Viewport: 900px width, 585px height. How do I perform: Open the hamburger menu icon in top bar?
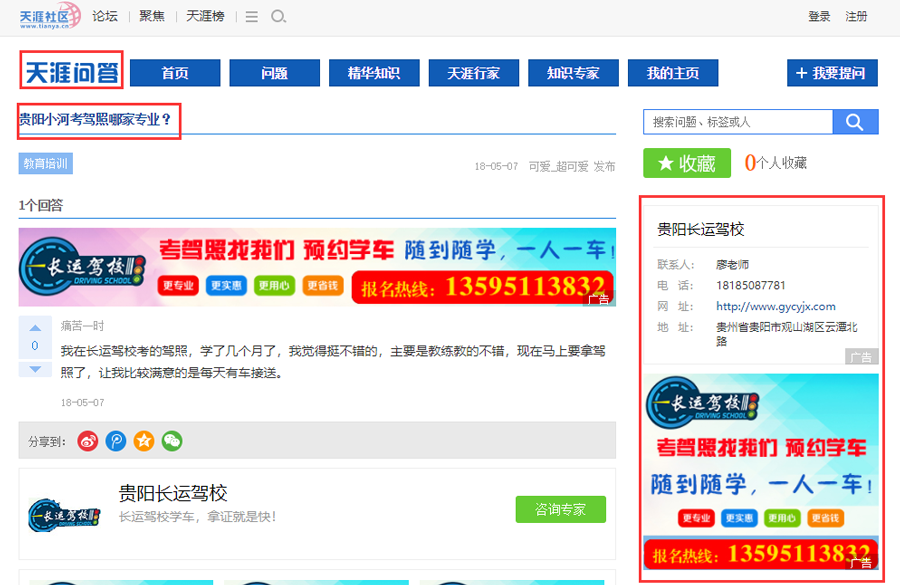[x=251, y=17]
